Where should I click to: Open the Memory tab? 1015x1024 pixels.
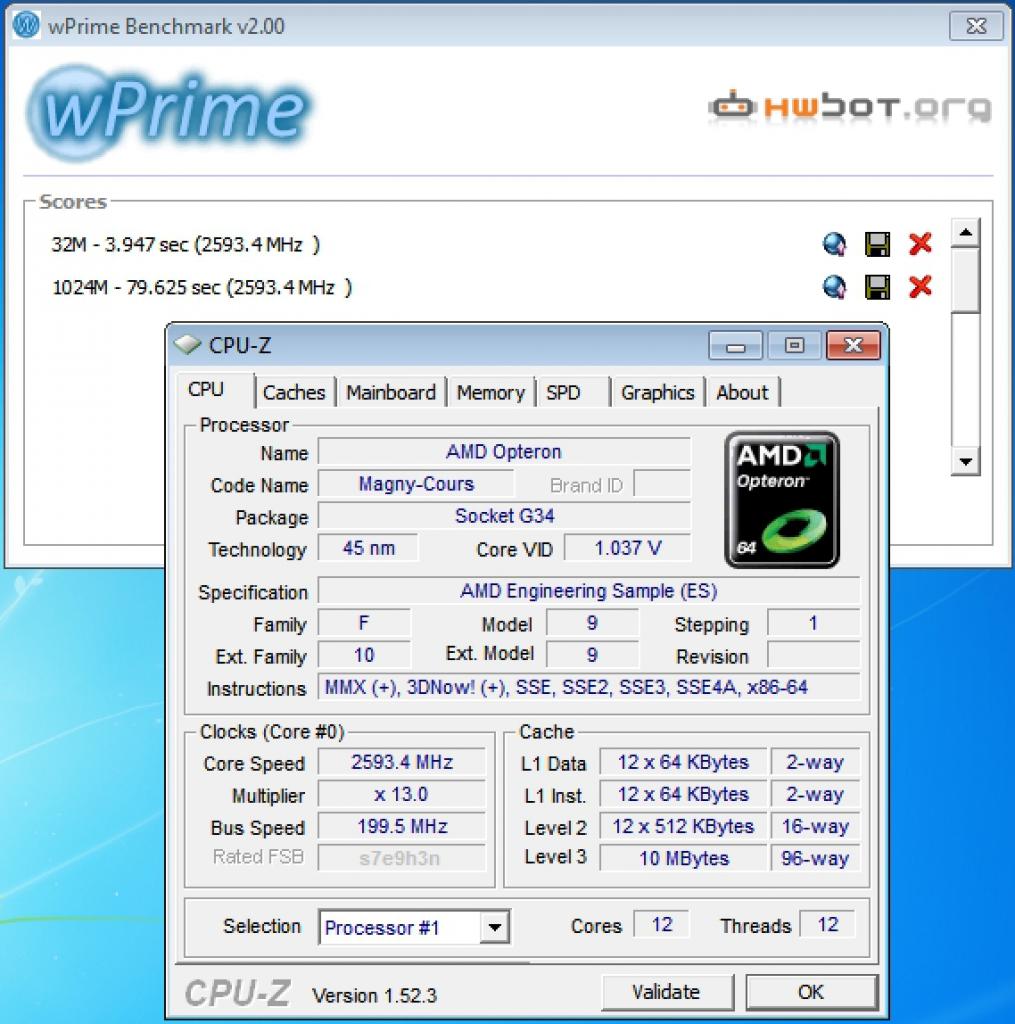[491, 392]
